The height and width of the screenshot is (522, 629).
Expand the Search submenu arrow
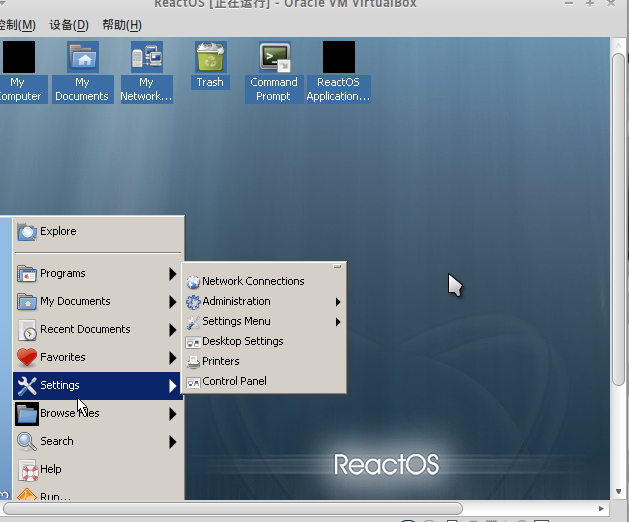point(172,442)
